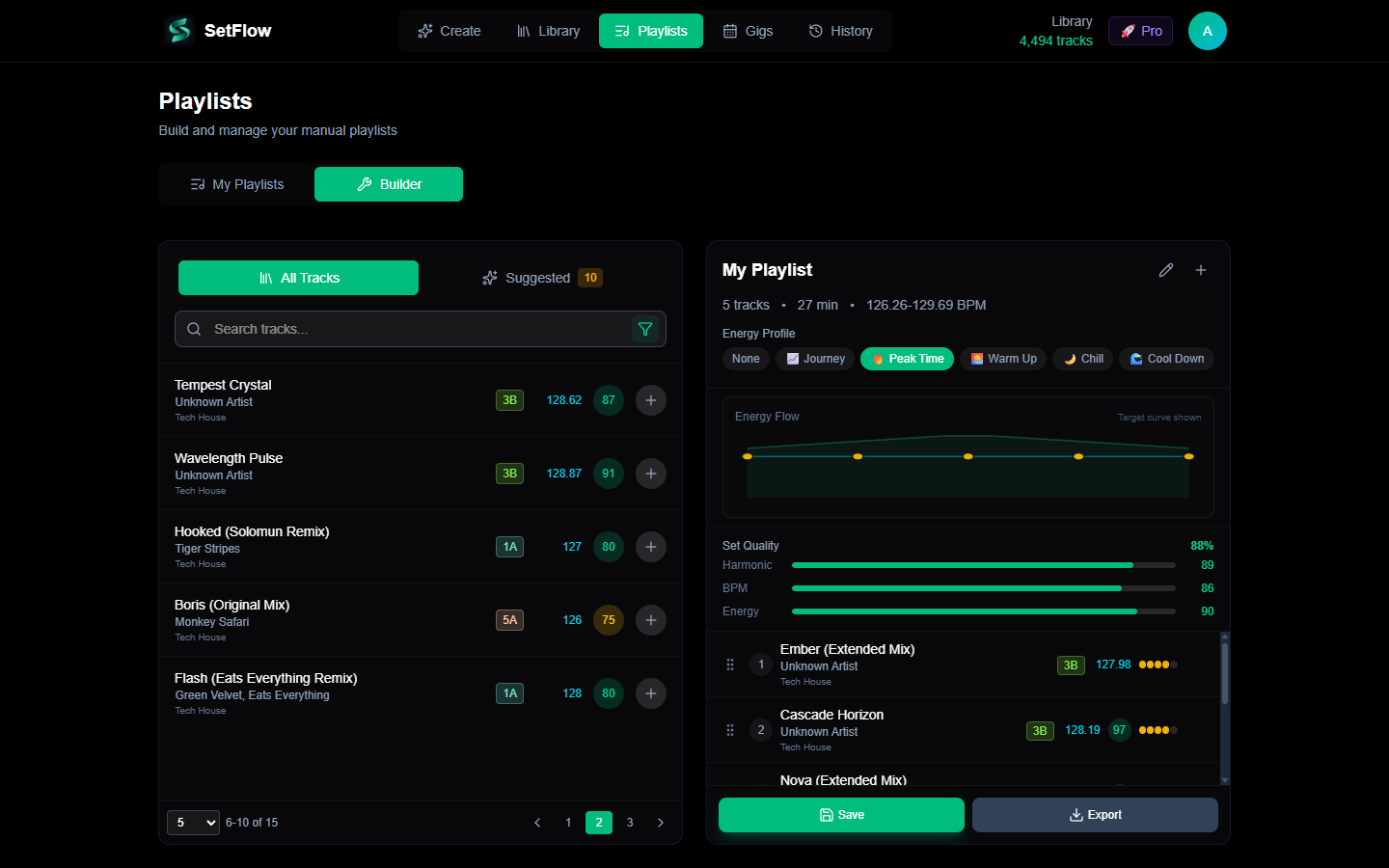Add Tempest Crystal using its plus button
This screenshot has width=1389, height=868.
click(x=650, y=400)
